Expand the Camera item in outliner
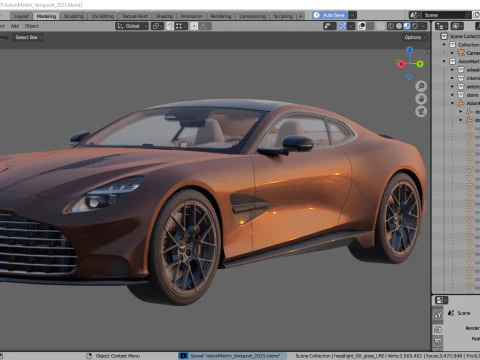The image size is (480, 360). 452,53
